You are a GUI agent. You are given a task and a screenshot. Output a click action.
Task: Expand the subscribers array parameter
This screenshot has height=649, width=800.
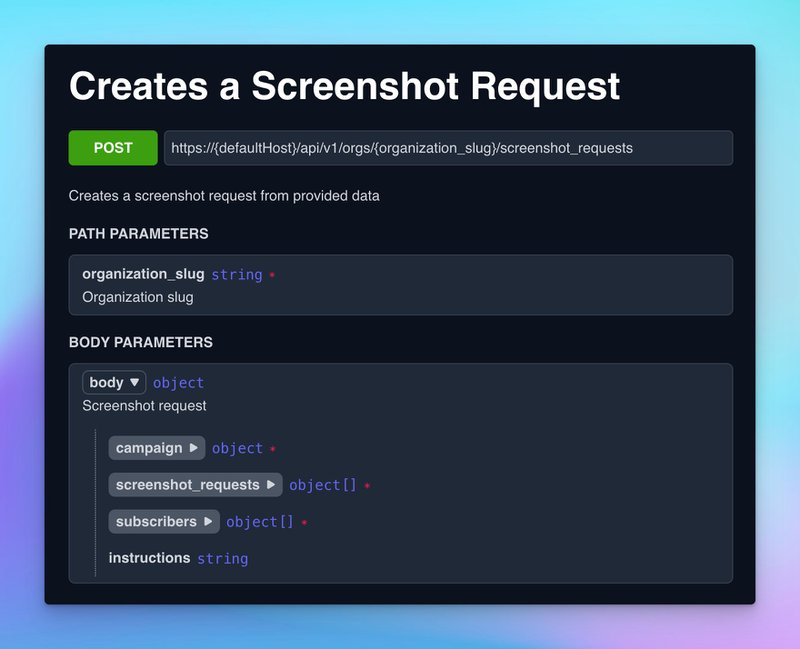pyautogui.click(x=163, y=521)
